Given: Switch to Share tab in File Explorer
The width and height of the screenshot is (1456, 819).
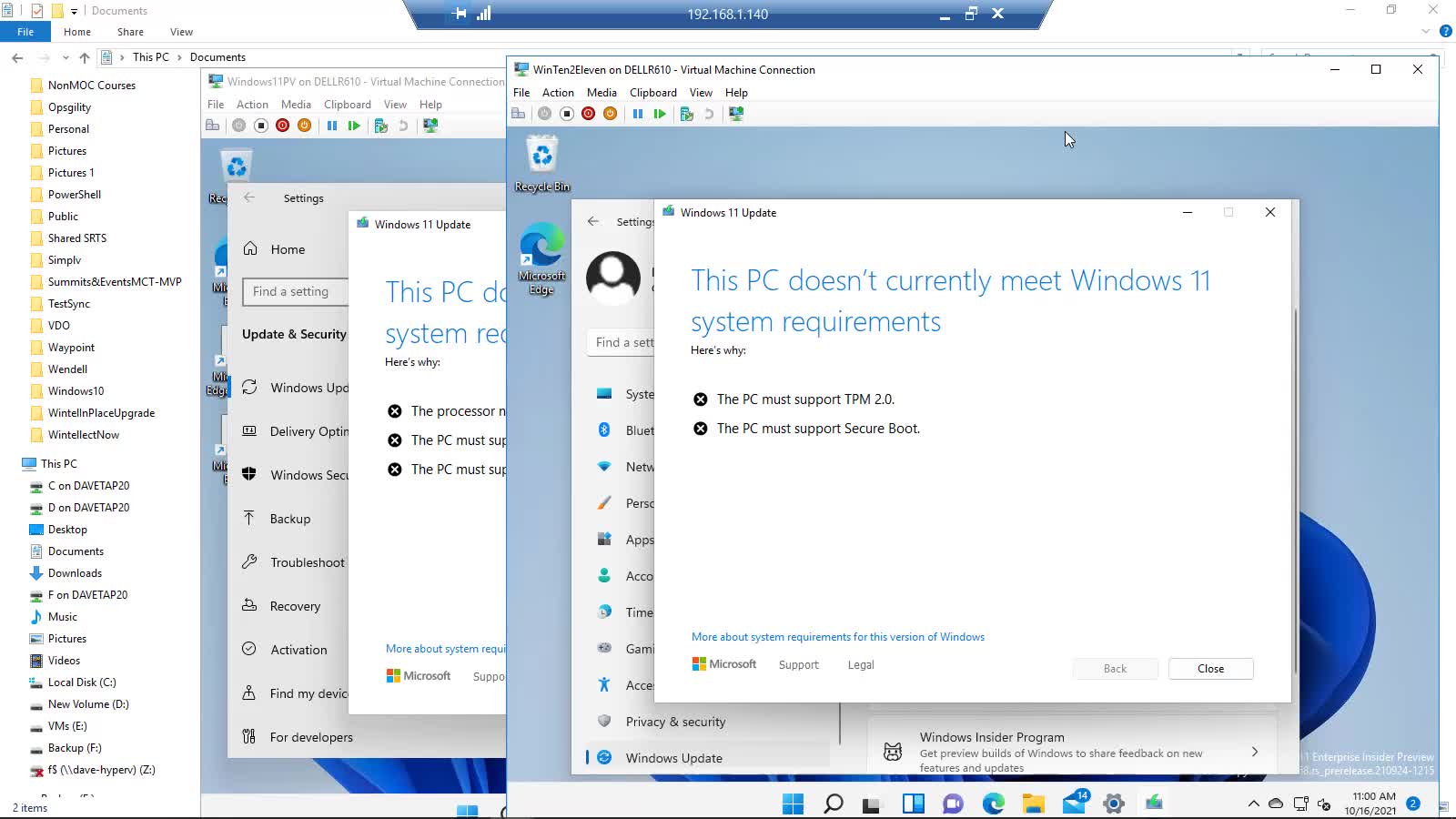Looking at the screenshot, I should (130, 32).
